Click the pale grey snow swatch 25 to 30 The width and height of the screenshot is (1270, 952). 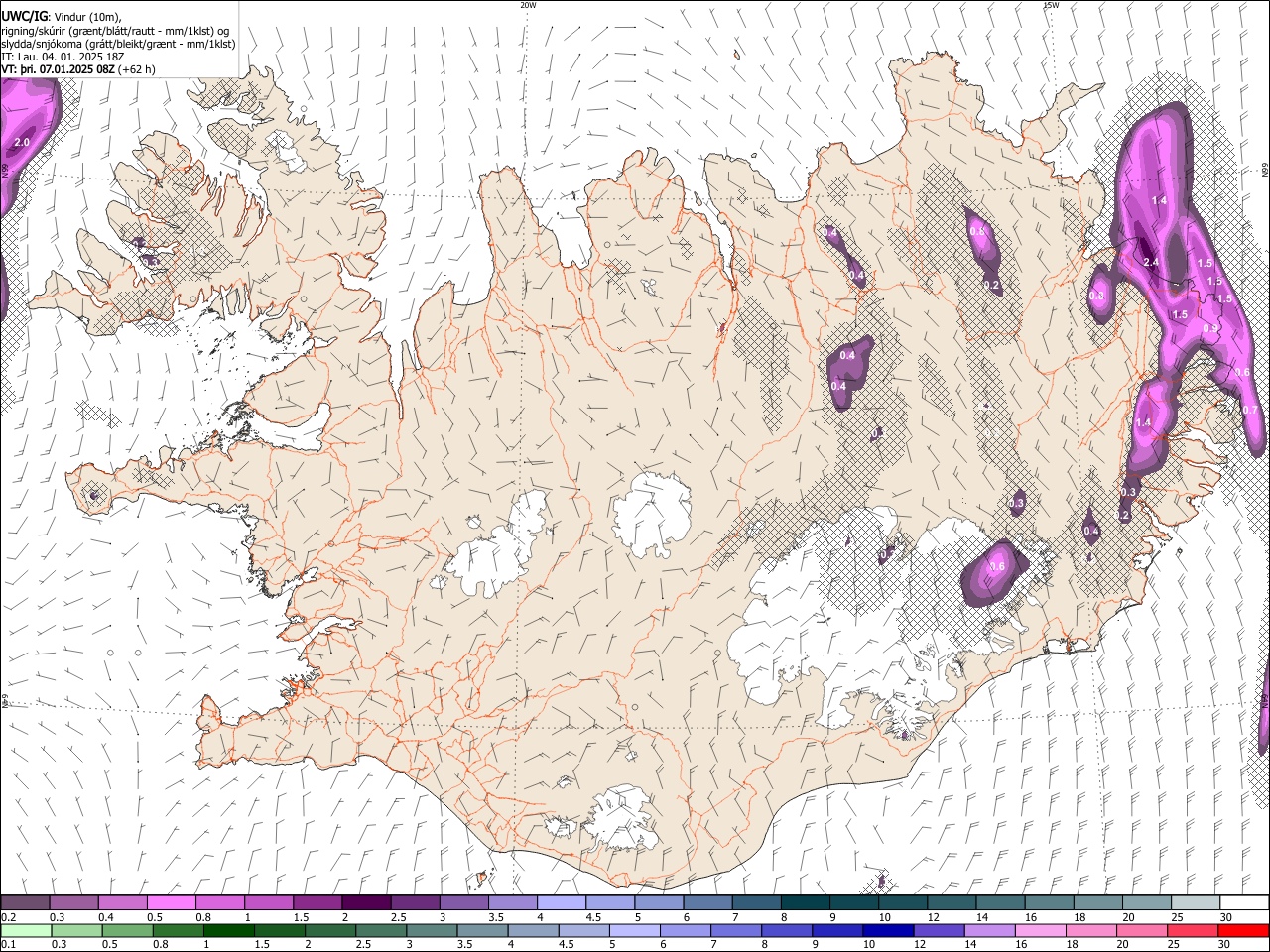[x=1196, y=902]
